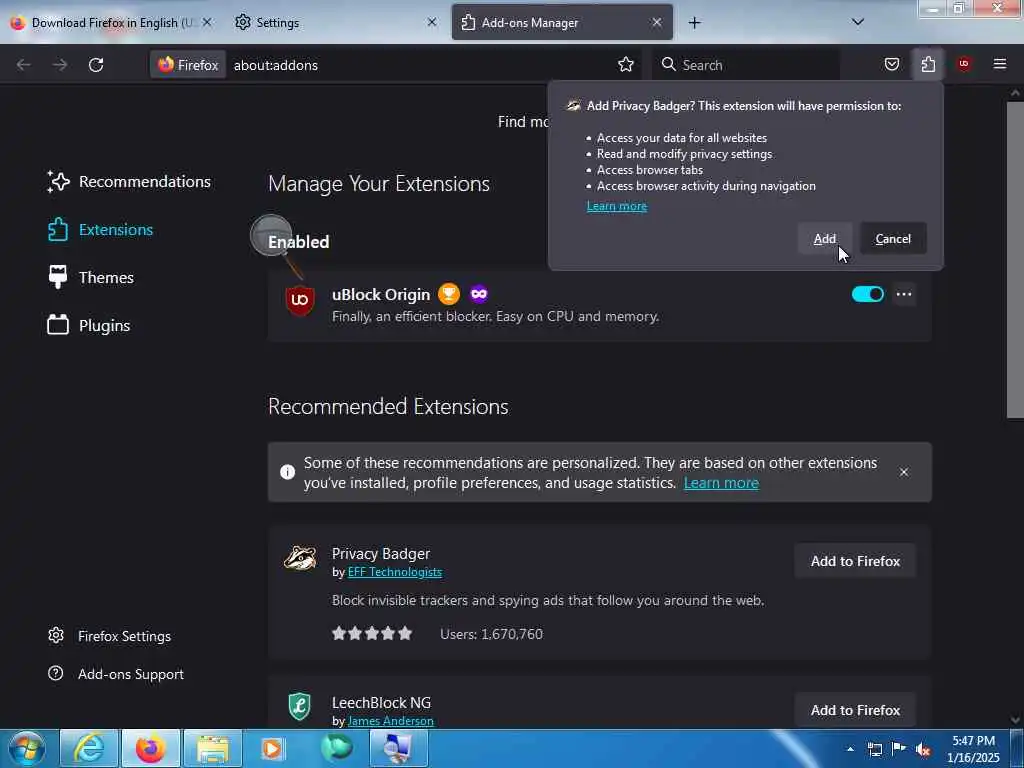This screenshot has height=768, width=1024.
Task: Open Learn more link in recommendations notice
Action: pyautogui.click(x=721, y=483)
